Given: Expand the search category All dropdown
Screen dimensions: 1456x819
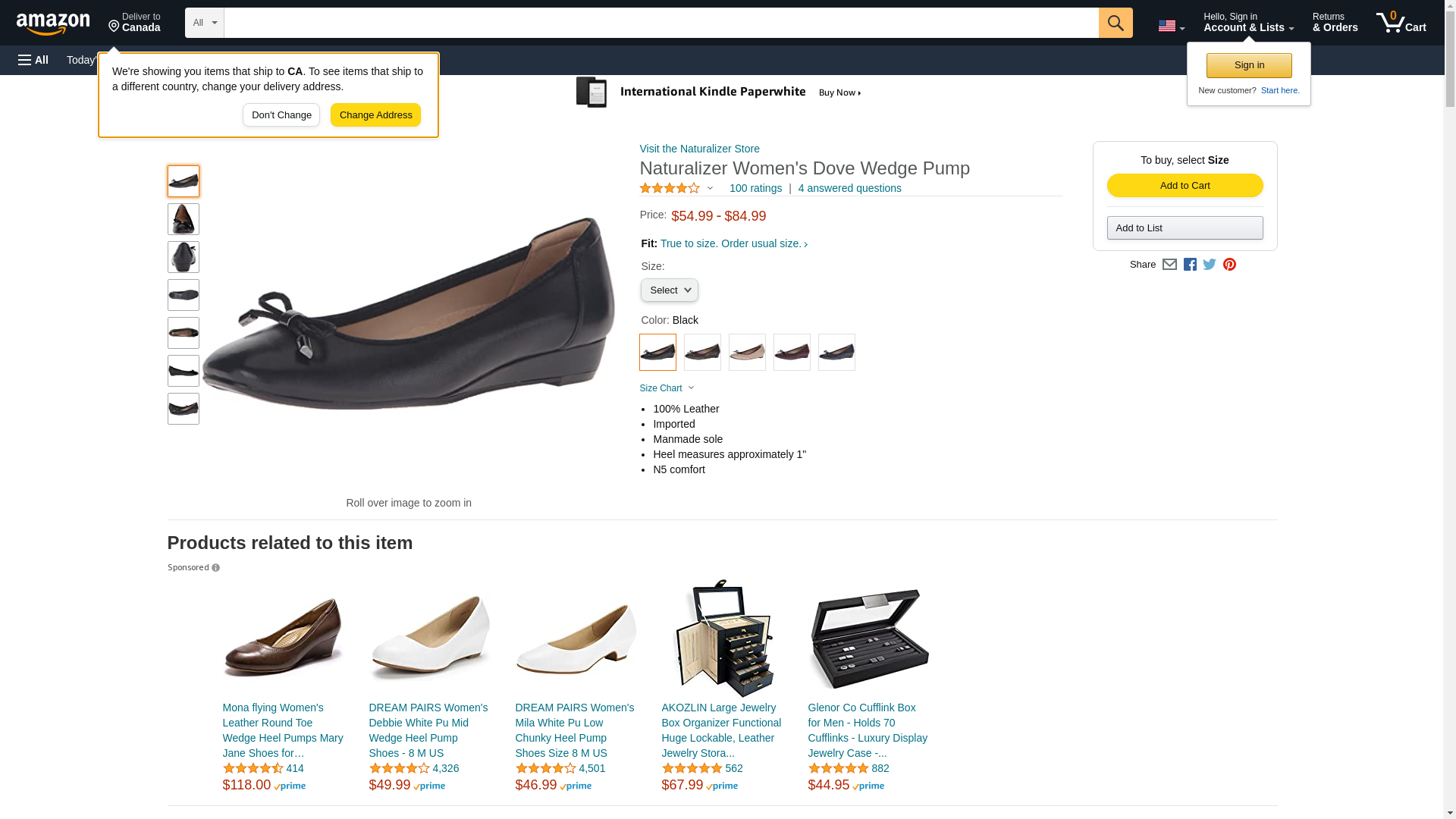Looking at the screenshot, I should (204, 23).
